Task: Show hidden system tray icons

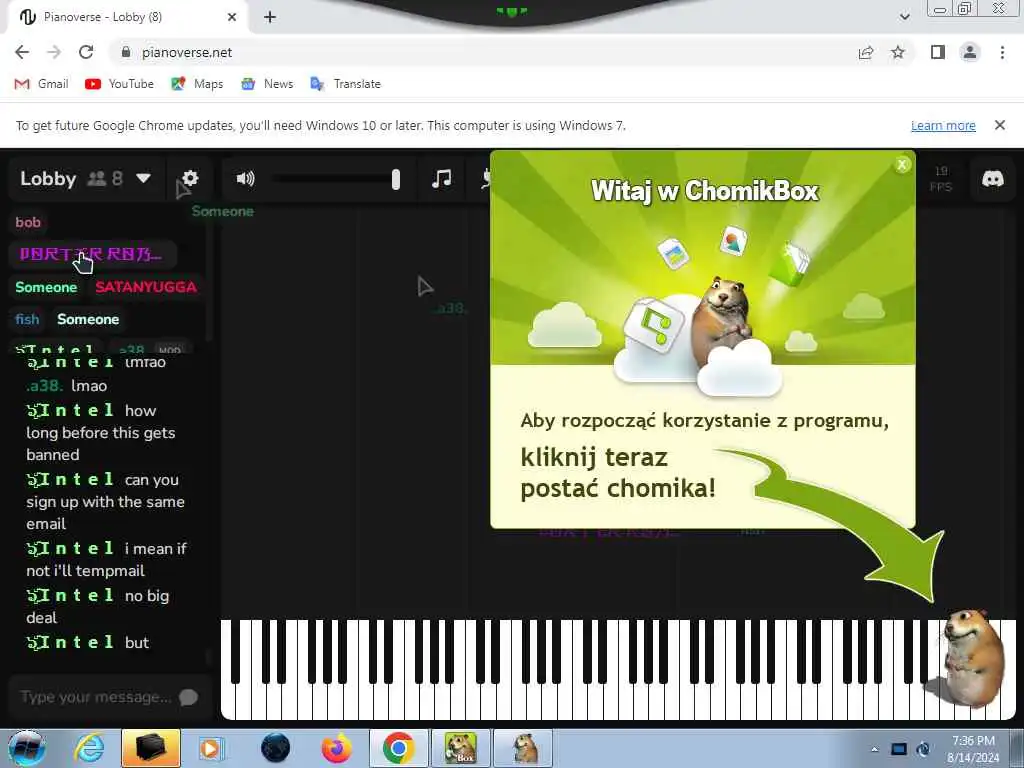Action: click(874, 749)
